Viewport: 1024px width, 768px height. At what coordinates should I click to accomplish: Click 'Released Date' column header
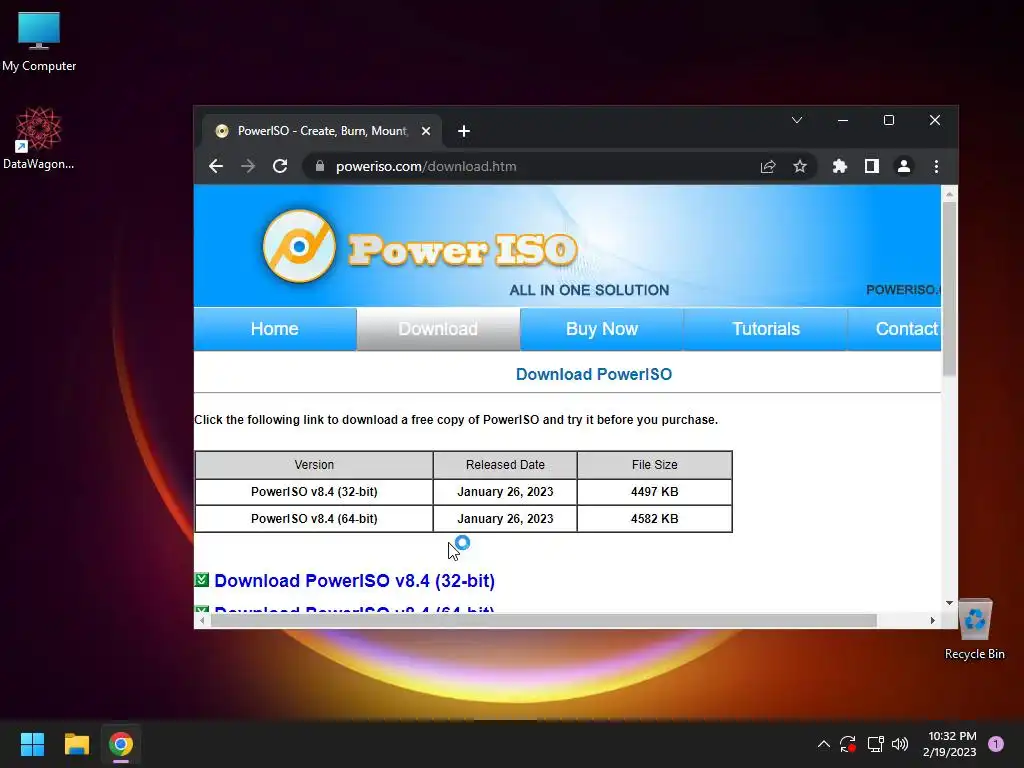[505, 465]
